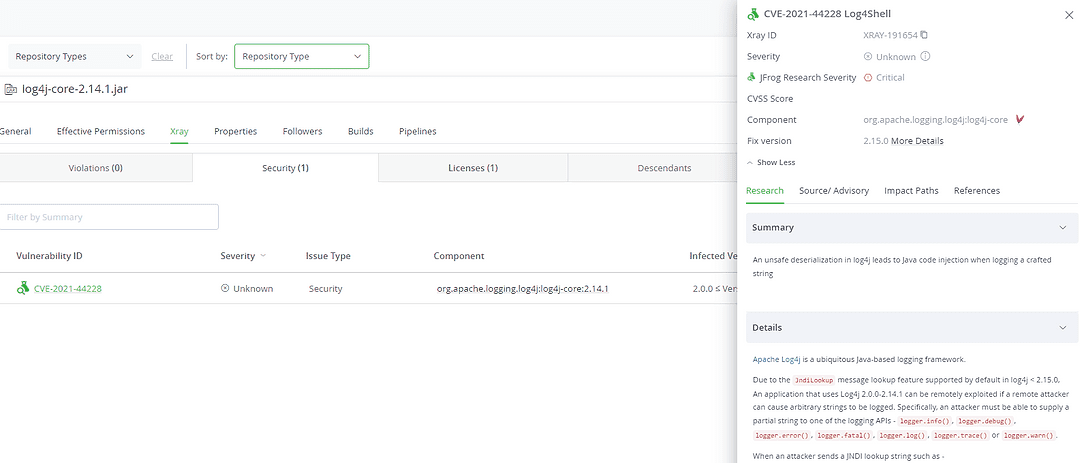
Task: Copy the Xray ID using copy icon
Action: click(925, 35)
